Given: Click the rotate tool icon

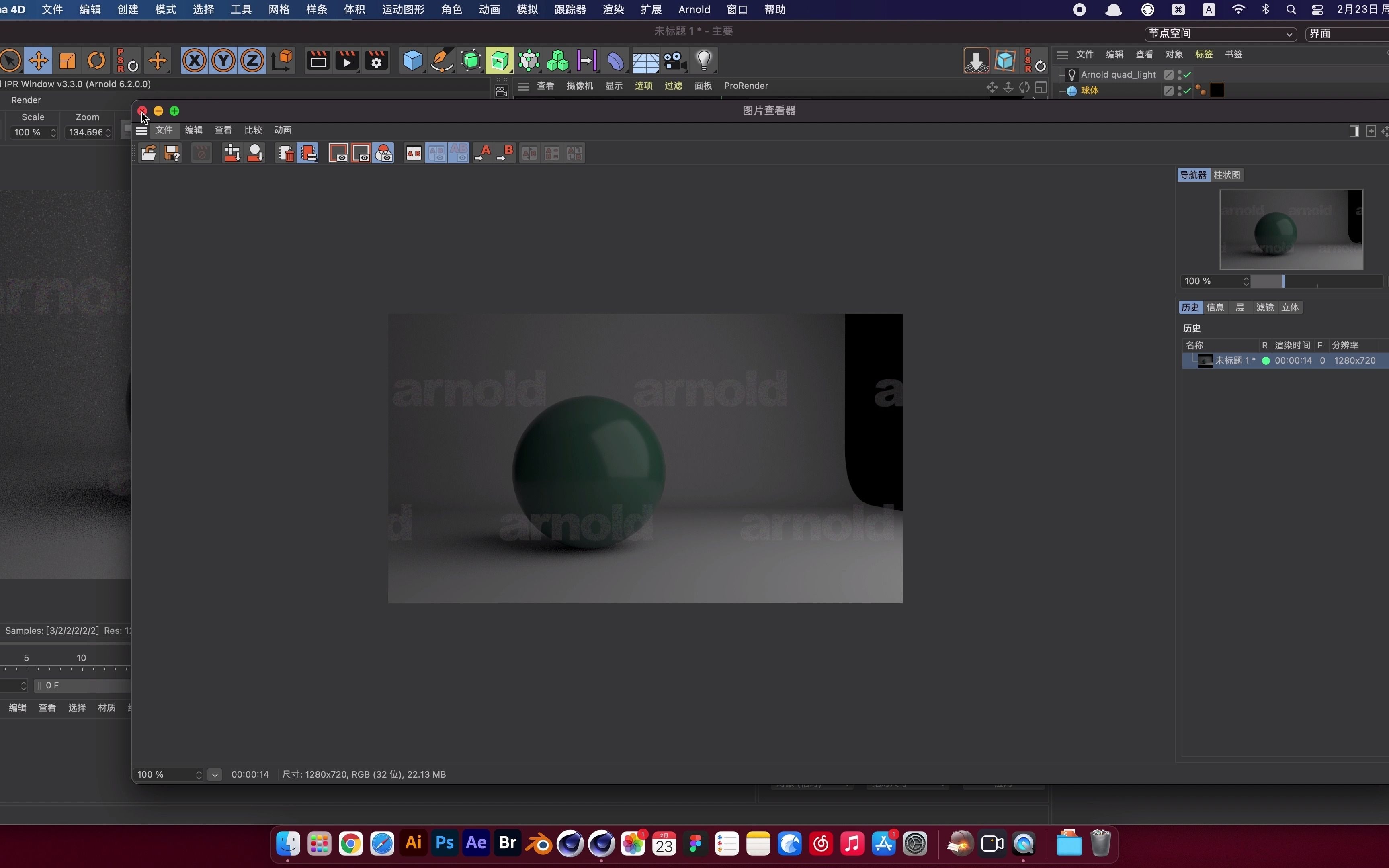Looking at the screenshot, I should pos(97,61).
